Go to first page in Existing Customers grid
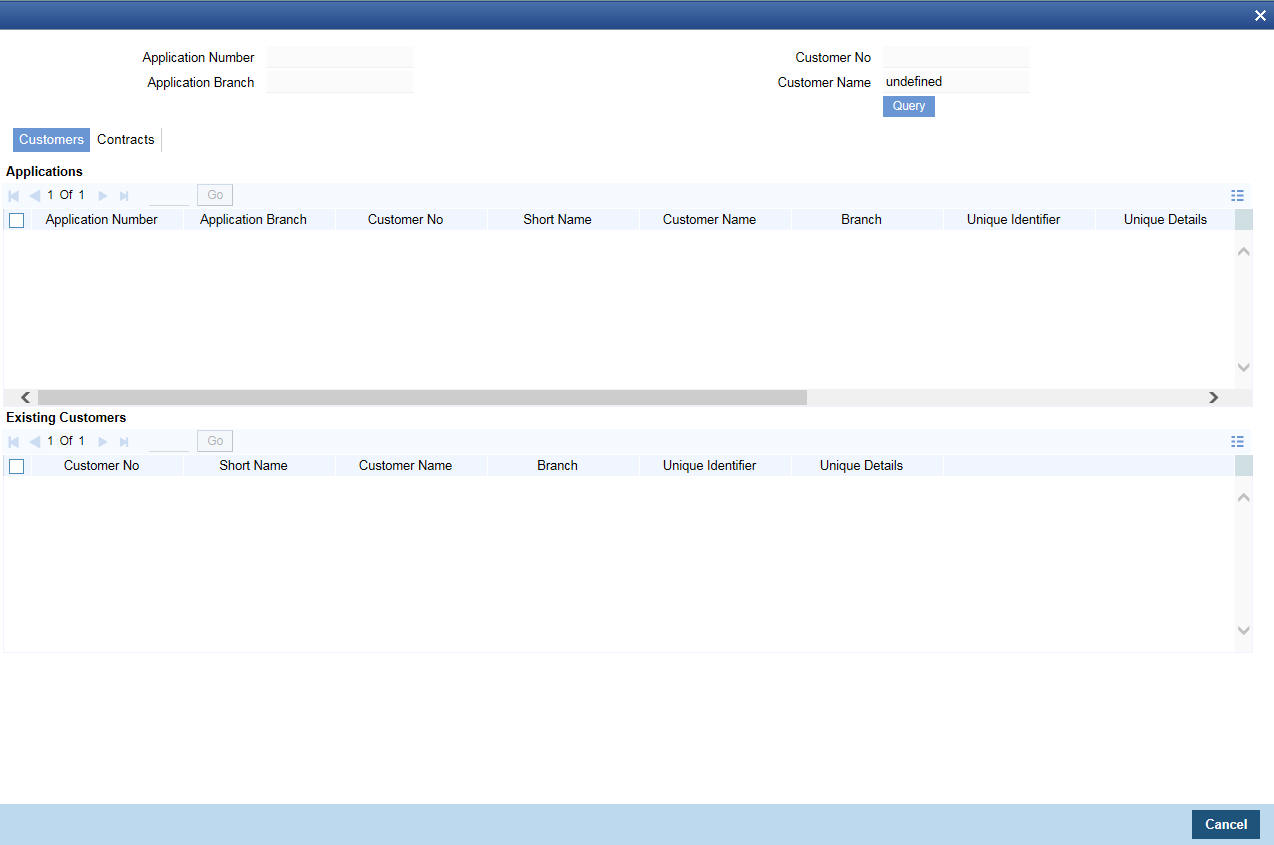 pyautogui.click(x=14, y=441)
